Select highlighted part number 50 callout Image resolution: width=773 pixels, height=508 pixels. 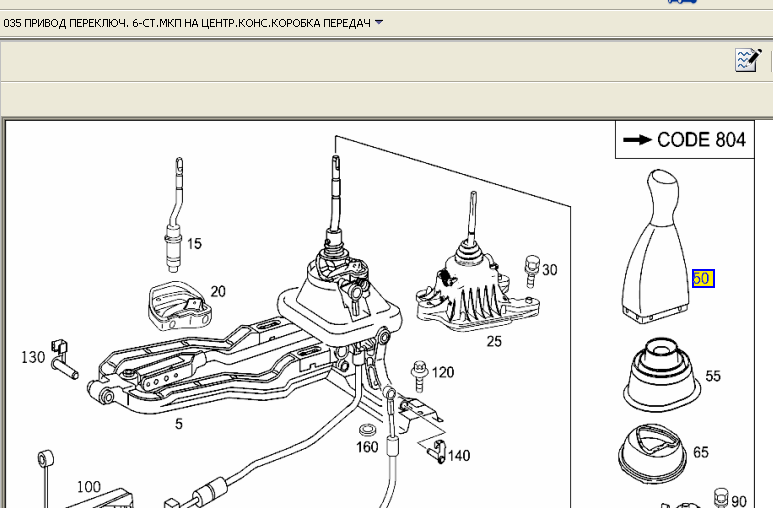click(702, 278)
